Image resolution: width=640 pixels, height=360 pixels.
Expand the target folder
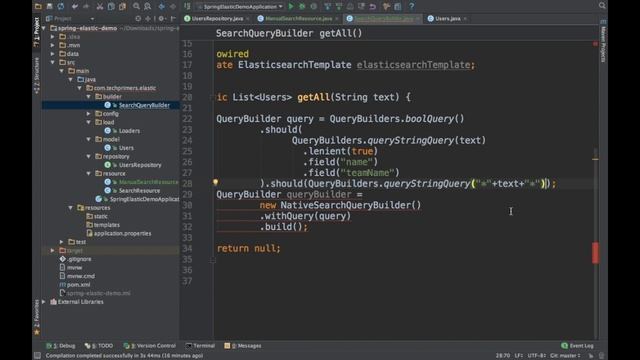coord(53,251)
